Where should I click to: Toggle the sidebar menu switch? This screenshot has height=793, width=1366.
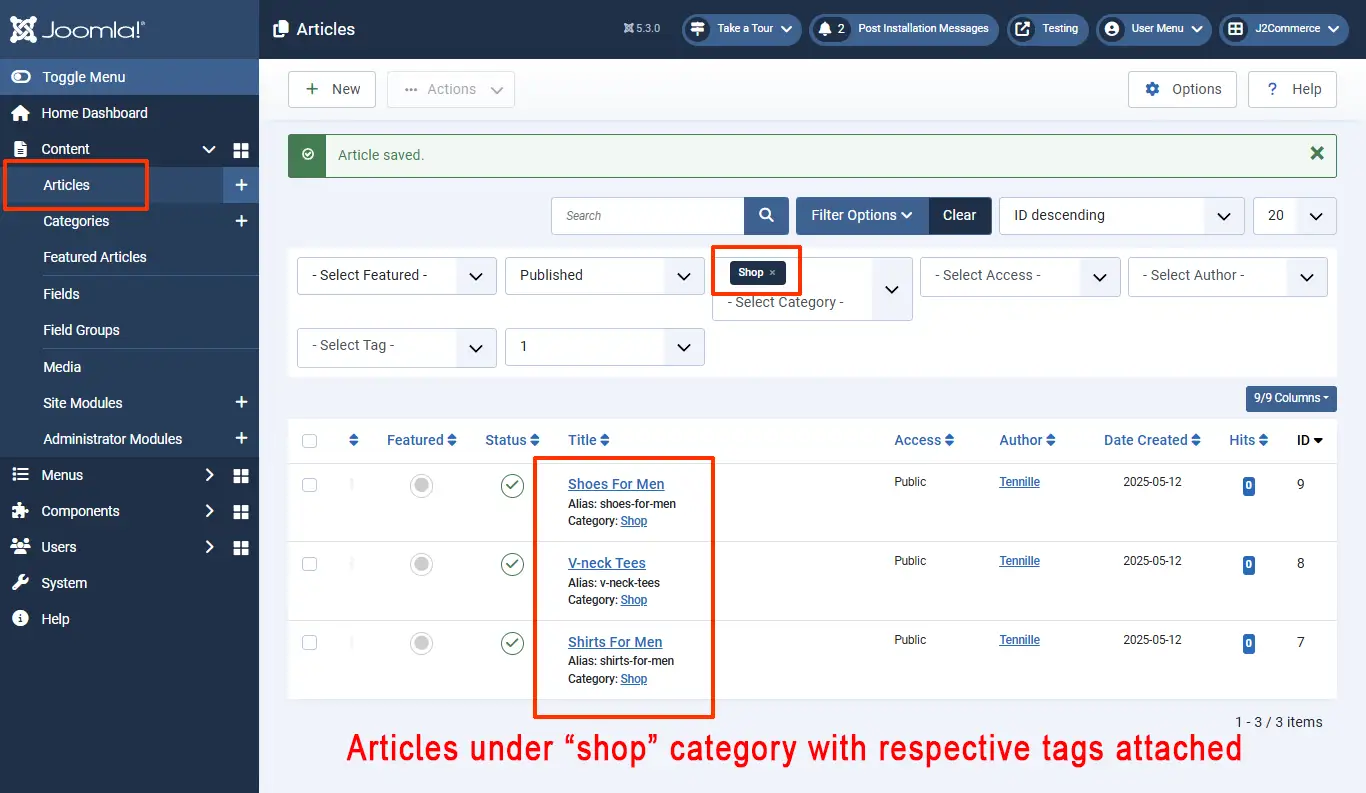pos(20,77)
